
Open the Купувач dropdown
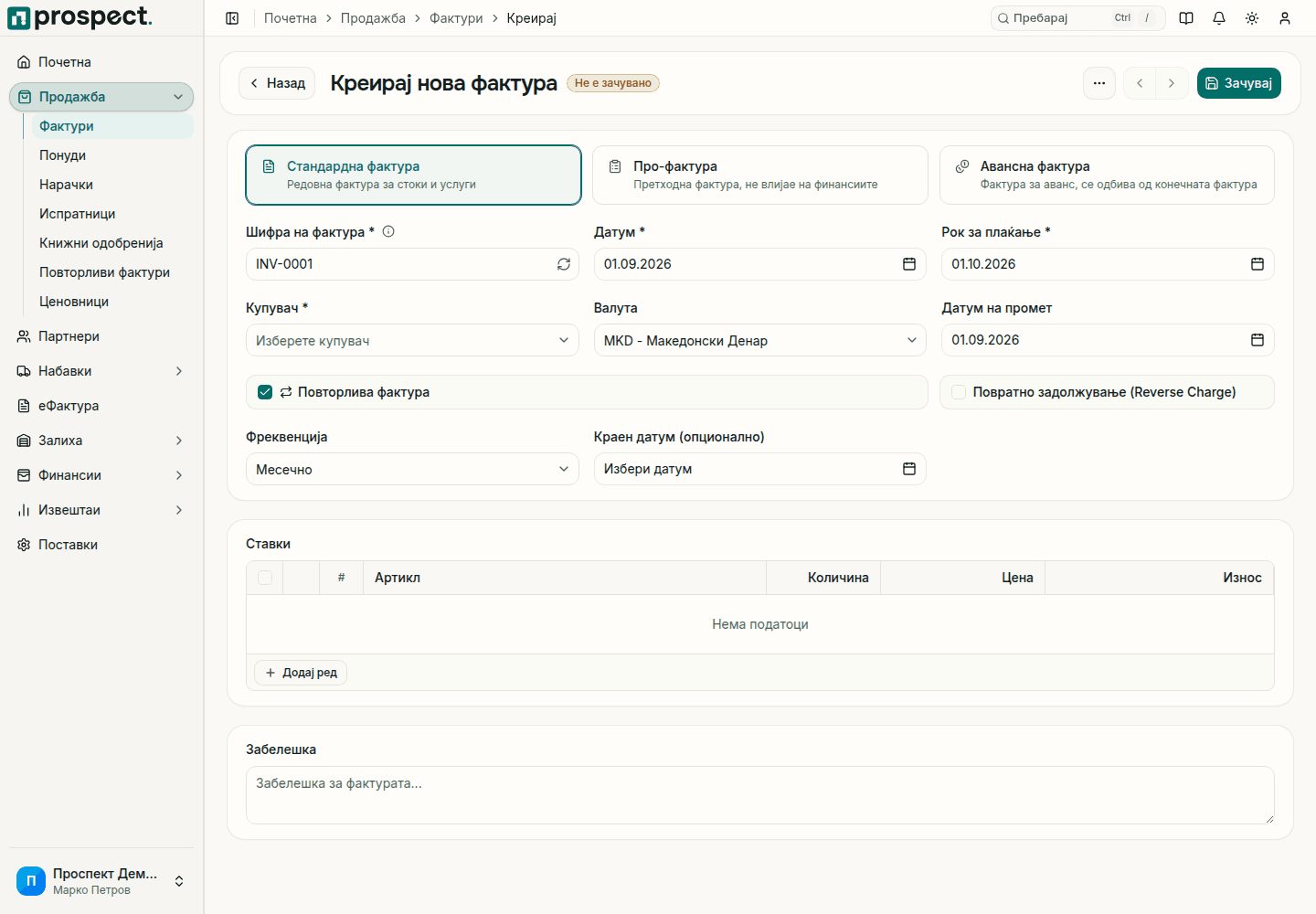(412, 340)
